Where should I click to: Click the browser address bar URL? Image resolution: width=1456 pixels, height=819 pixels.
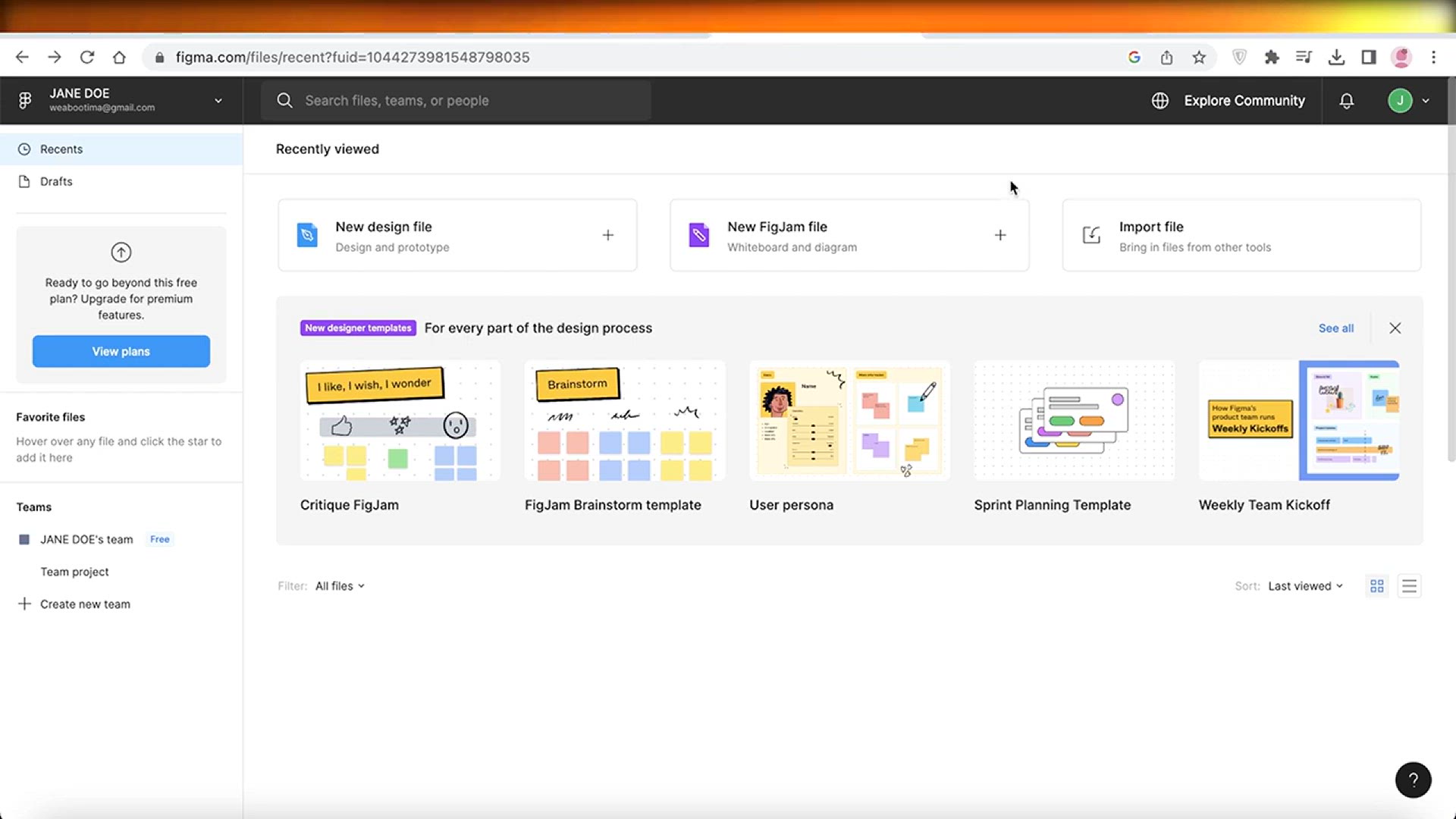353,57
